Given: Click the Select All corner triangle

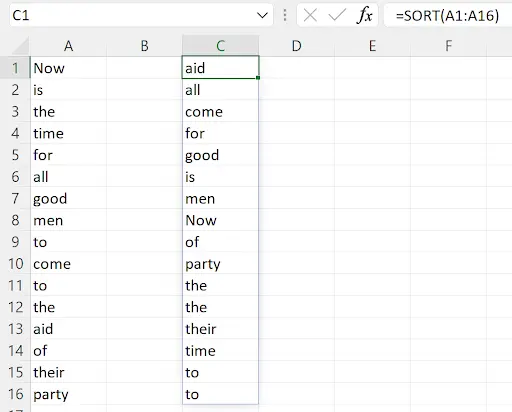Looking at the screenshot, I should click(20, 46).
